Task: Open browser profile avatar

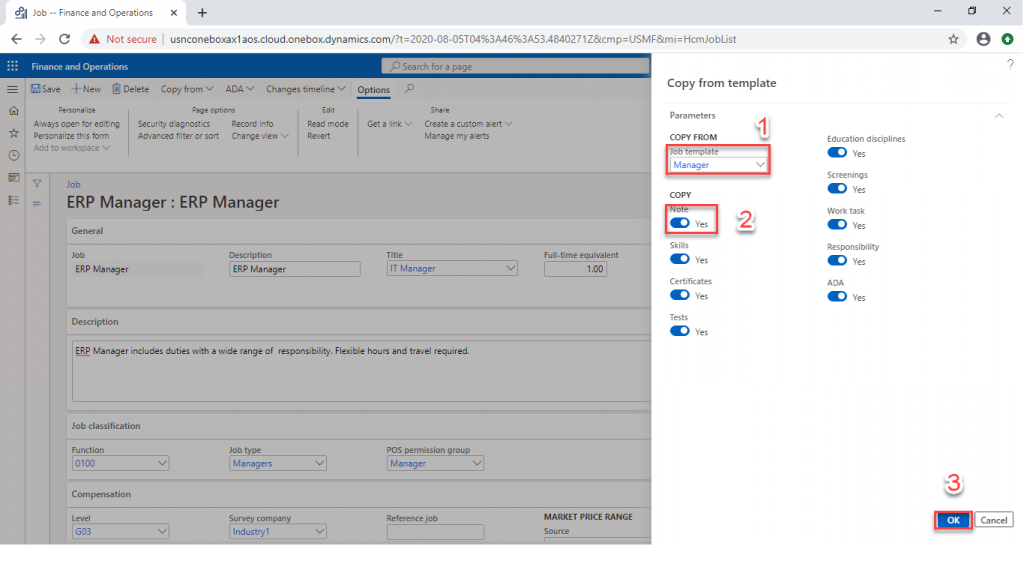Action: pyautogui.click(x=983, y=39)
